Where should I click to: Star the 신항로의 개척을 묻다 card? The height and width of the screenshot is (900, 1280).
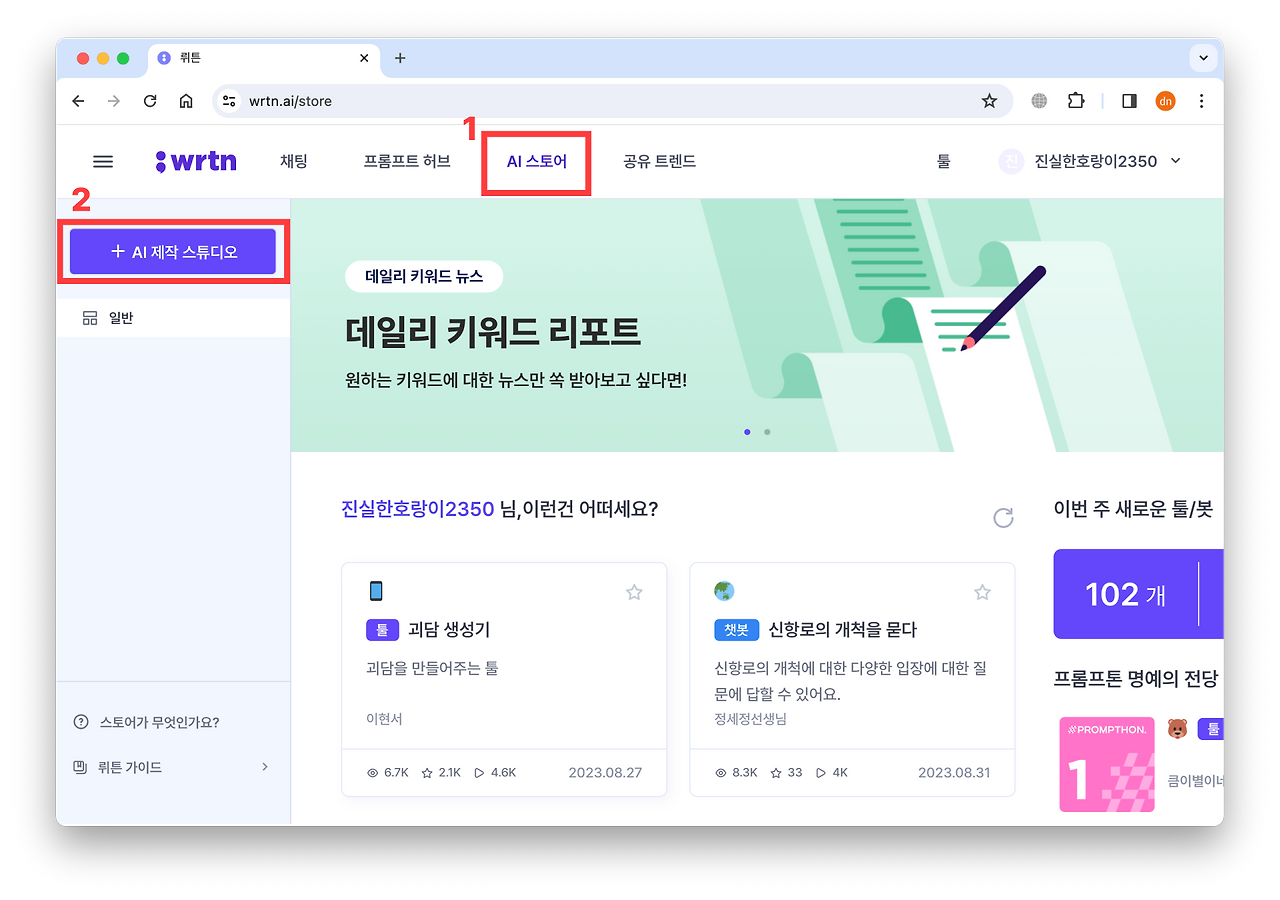point(982,592)
